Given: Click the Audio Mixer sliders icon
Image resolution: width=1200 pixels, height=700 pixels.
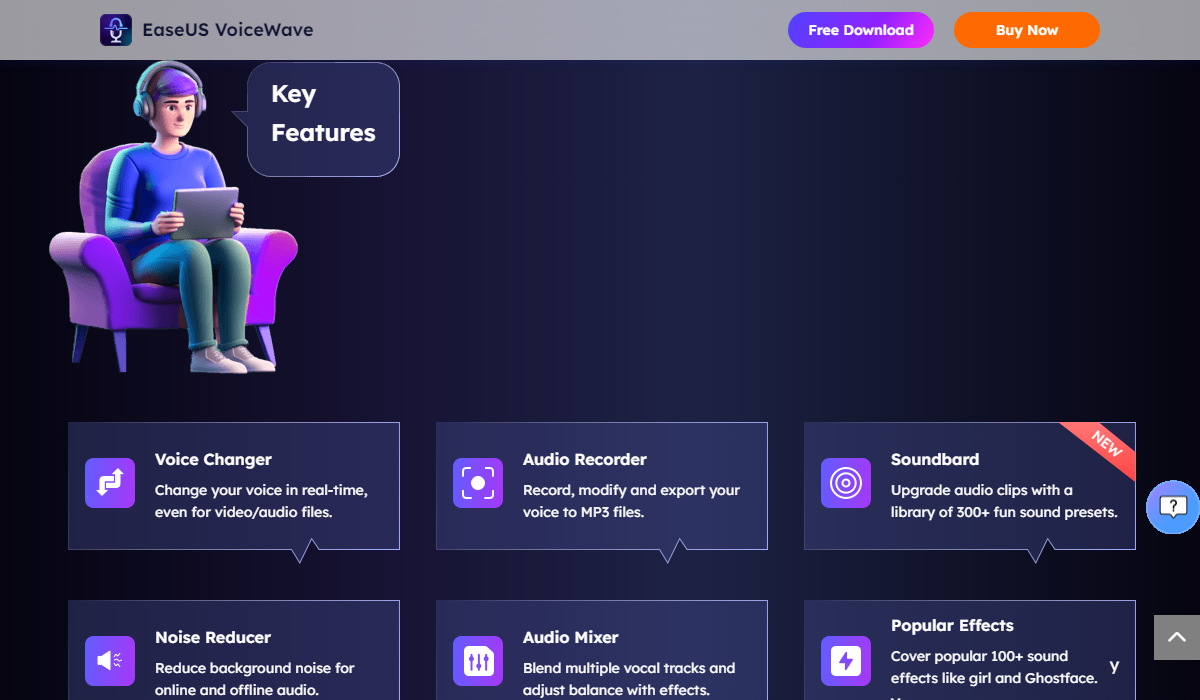Looking at the screenshot, I should (x=478, y=661).
